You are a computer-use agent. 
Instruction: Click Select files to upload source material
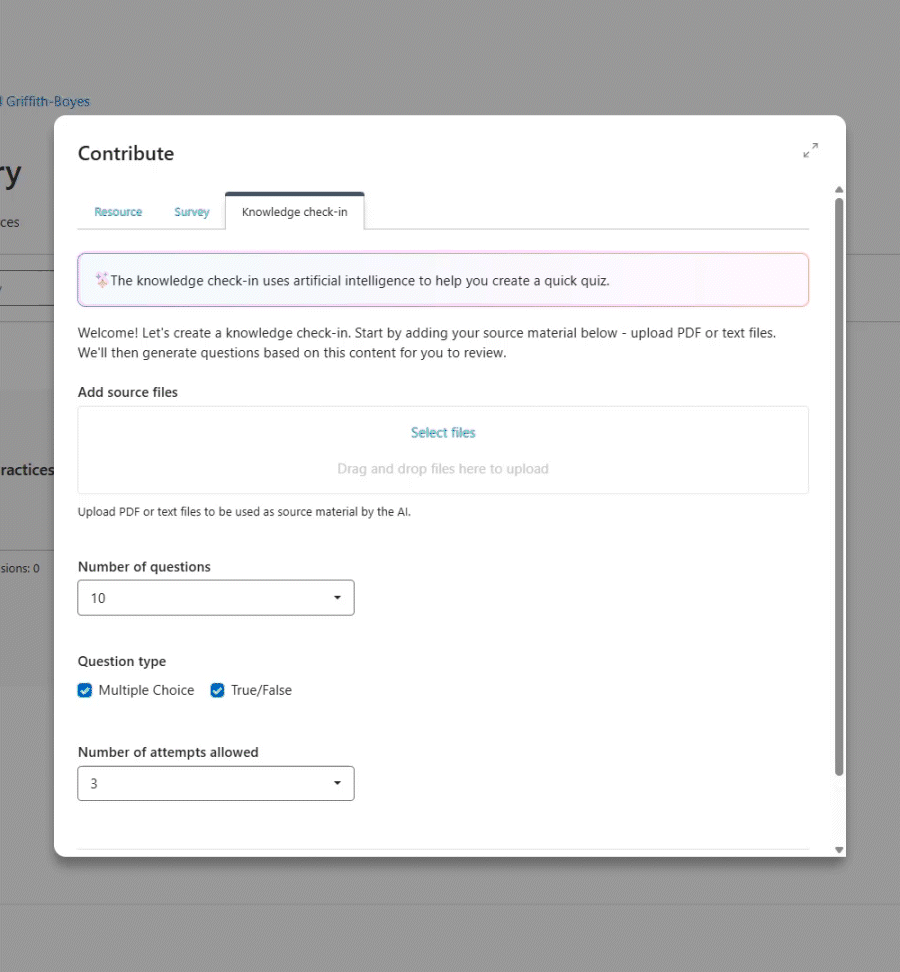[443, 432]
